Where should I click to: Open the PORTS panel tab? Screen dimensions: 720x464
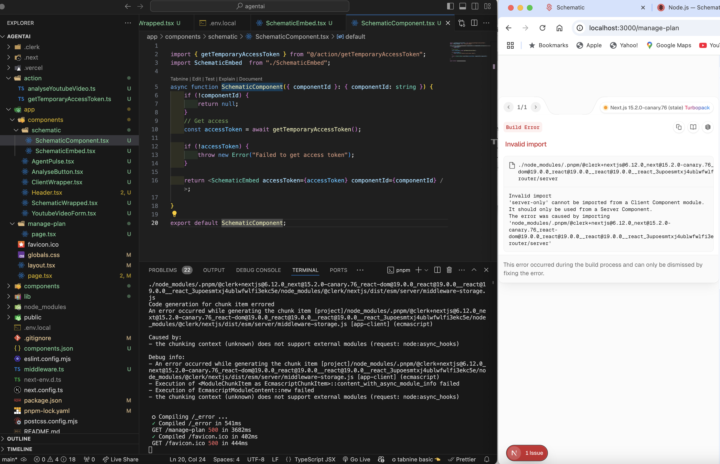338,270
